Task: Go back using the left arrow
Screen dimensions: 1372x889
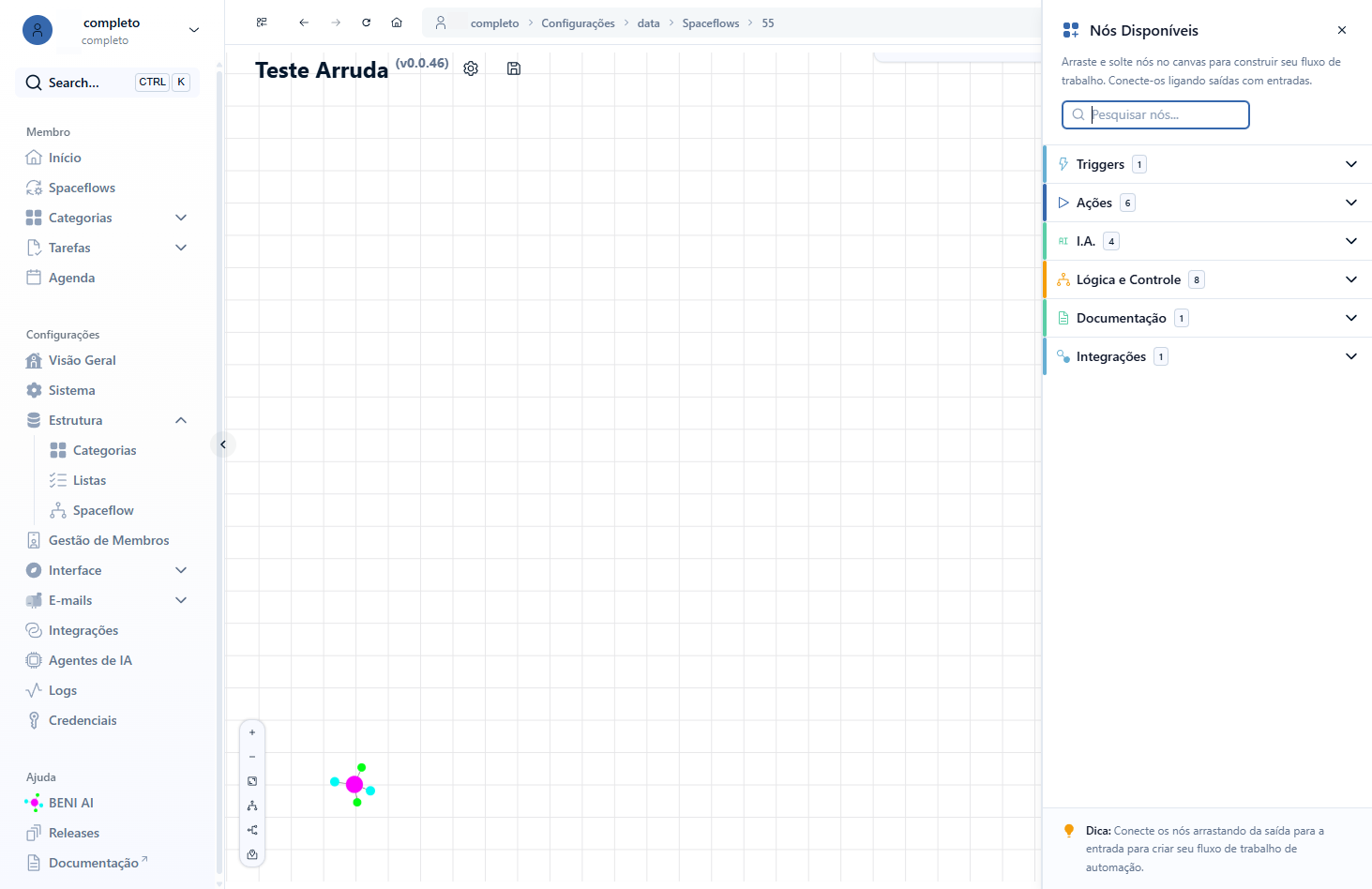Action: (304, 23)
